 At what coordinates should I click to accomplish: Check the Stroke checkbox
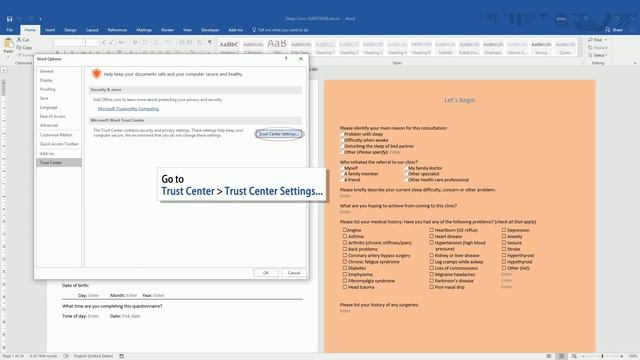[504, 249]
